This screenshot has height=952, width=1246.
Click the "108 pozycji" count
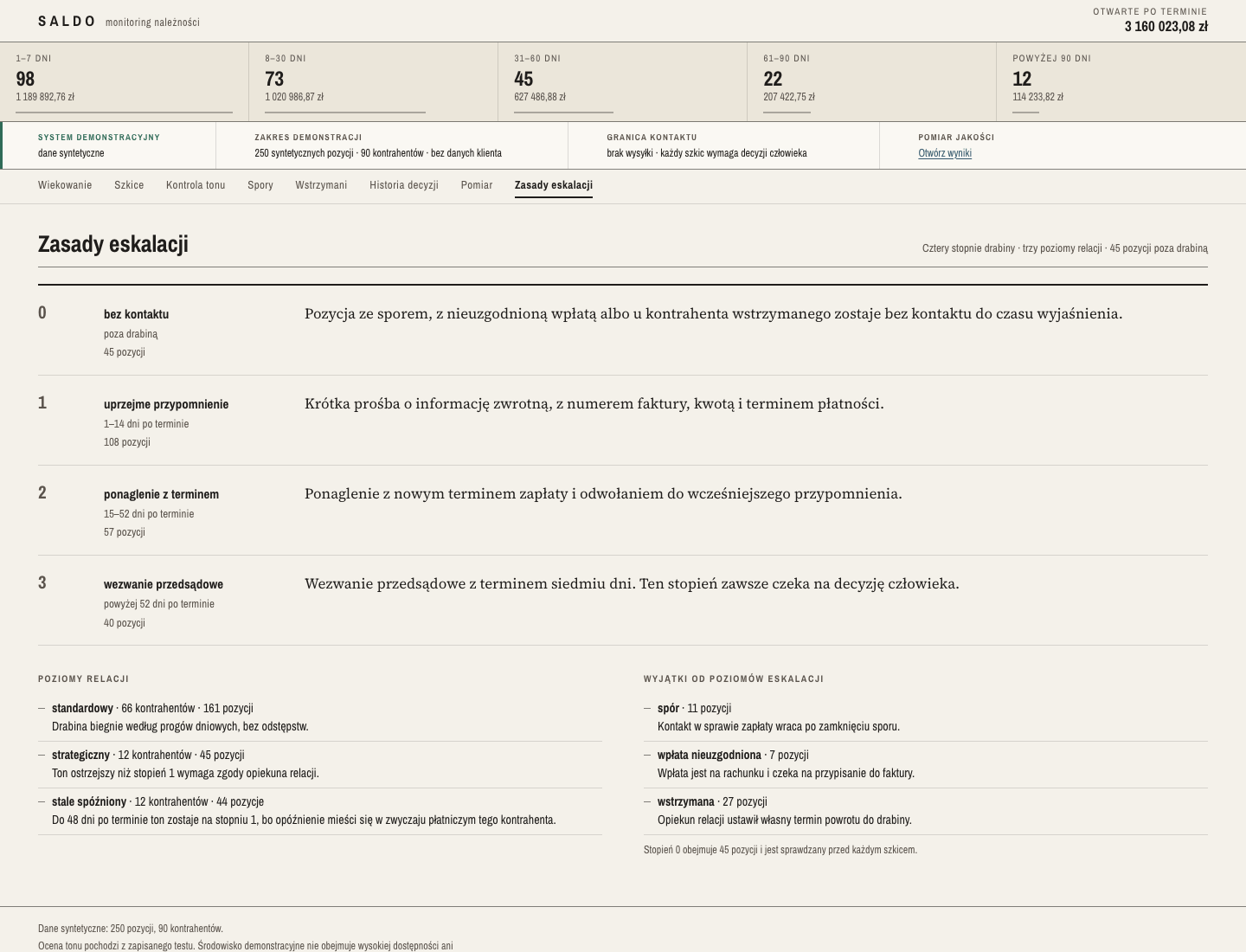(127, 442)
